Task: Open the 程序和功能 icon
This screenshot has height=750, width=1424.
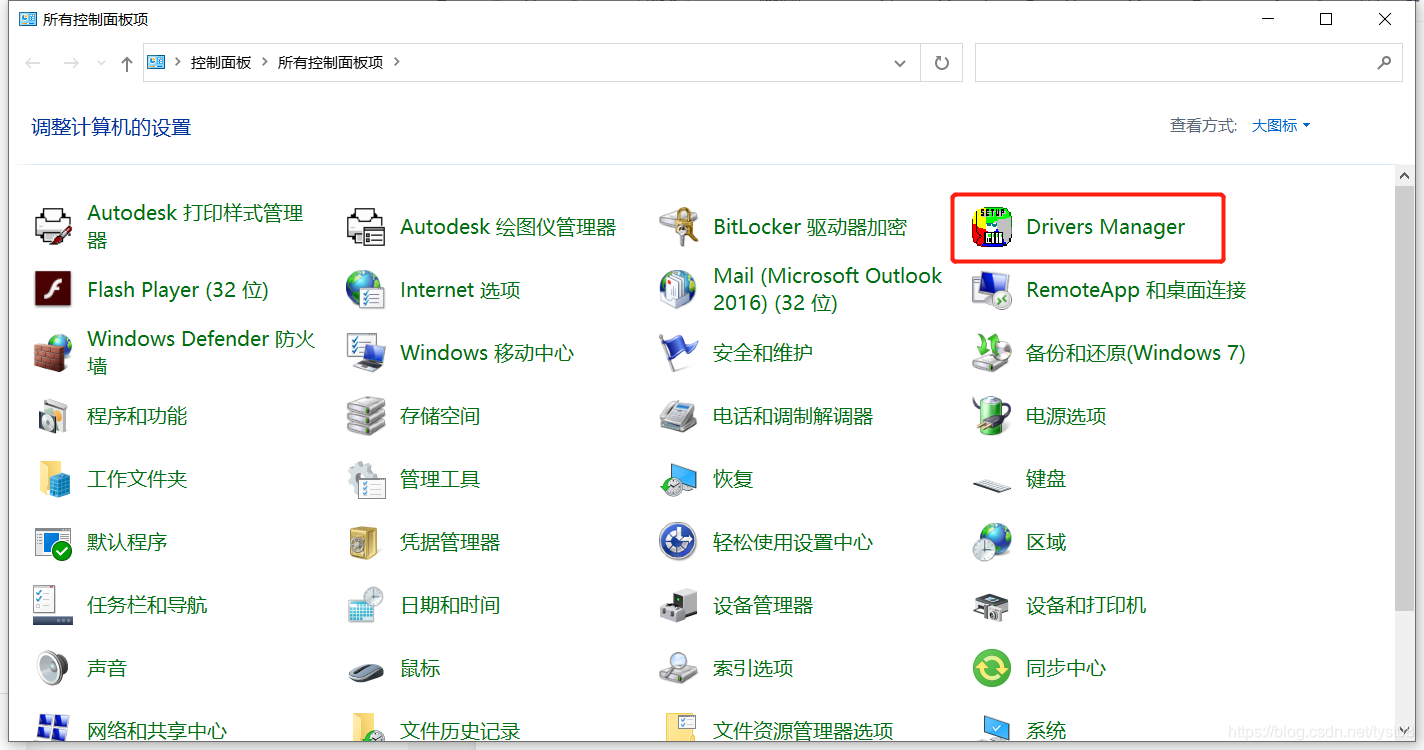Action: pyautogui.click(x=53, y=416)
